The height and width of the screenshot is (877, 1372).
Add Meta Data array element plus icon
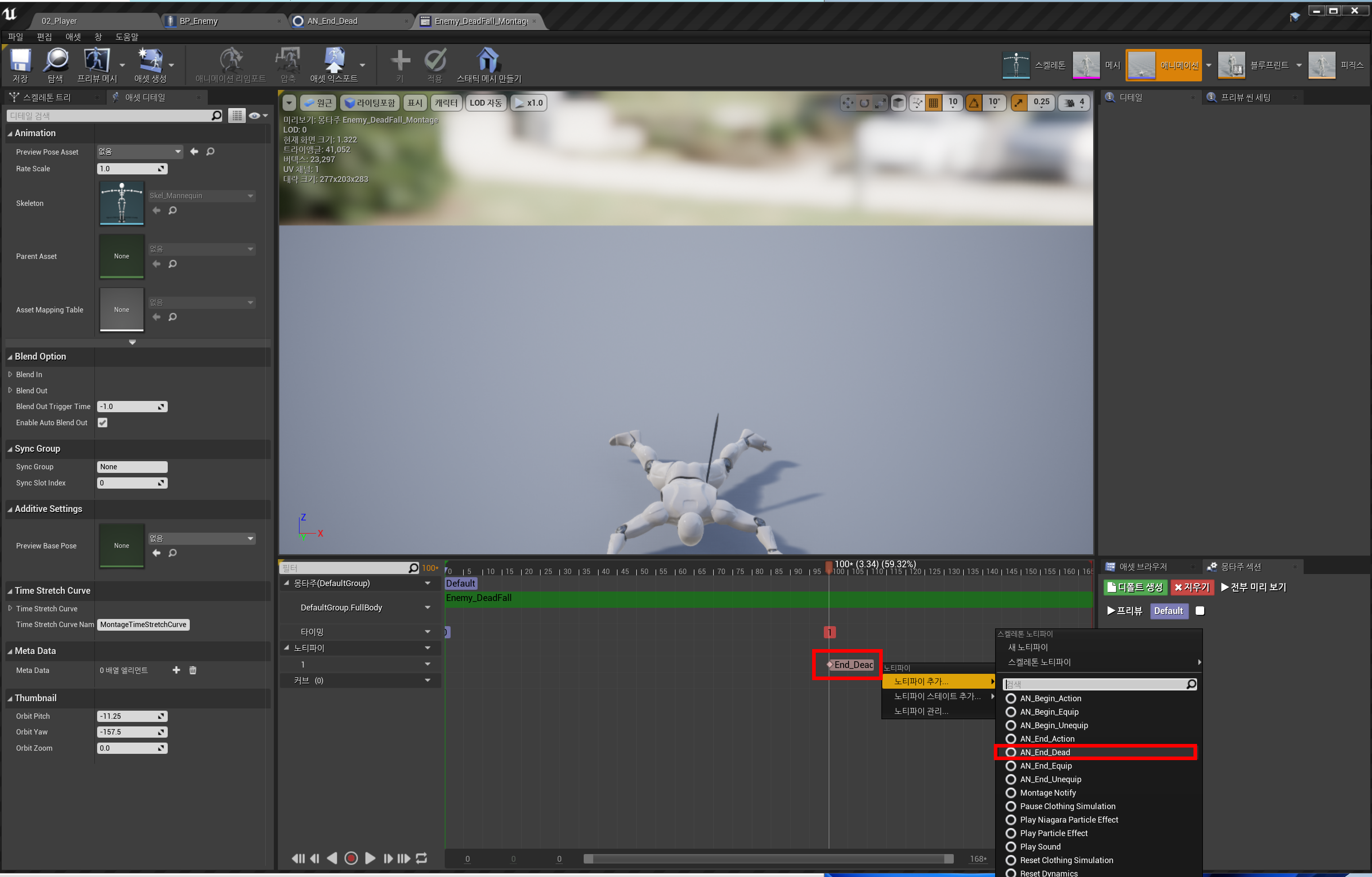click(x=176, y=670)
